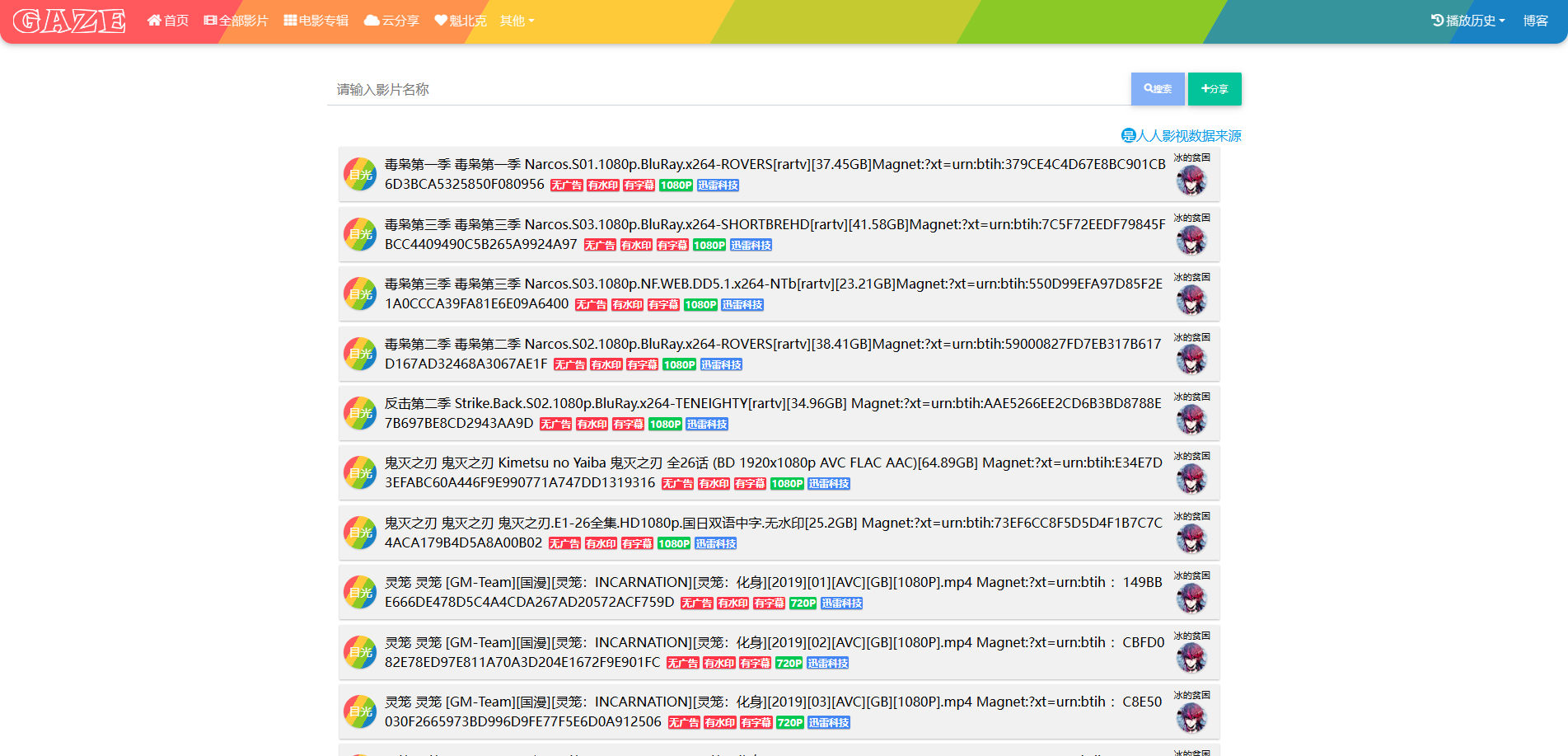Open uploader avatar on 鬼灭之刃.E1-26全集 row
1568x756 pixels.
coord(1191,539)
